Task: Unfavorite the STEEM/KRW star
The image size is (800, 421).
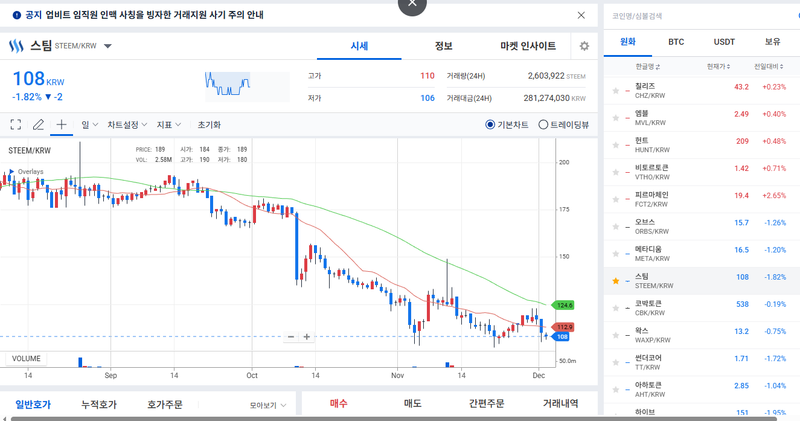Action: pos(616,281)
